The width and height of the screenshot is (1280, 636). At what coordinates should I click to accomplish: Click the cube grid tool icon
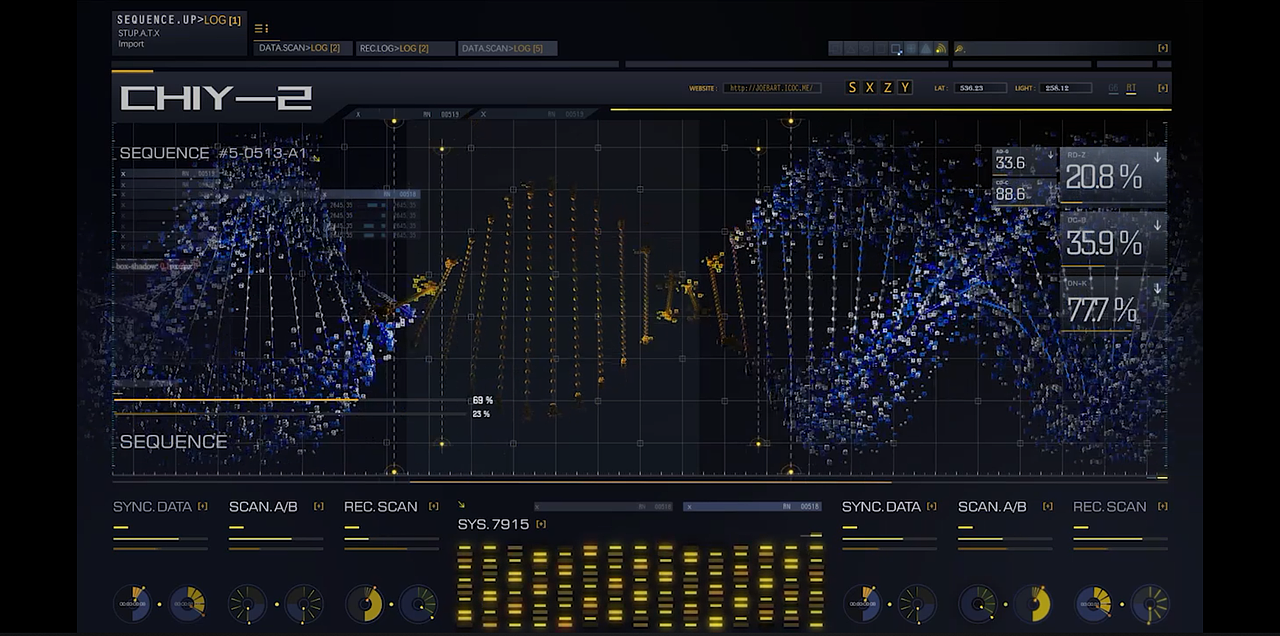[x=910, y=48]
